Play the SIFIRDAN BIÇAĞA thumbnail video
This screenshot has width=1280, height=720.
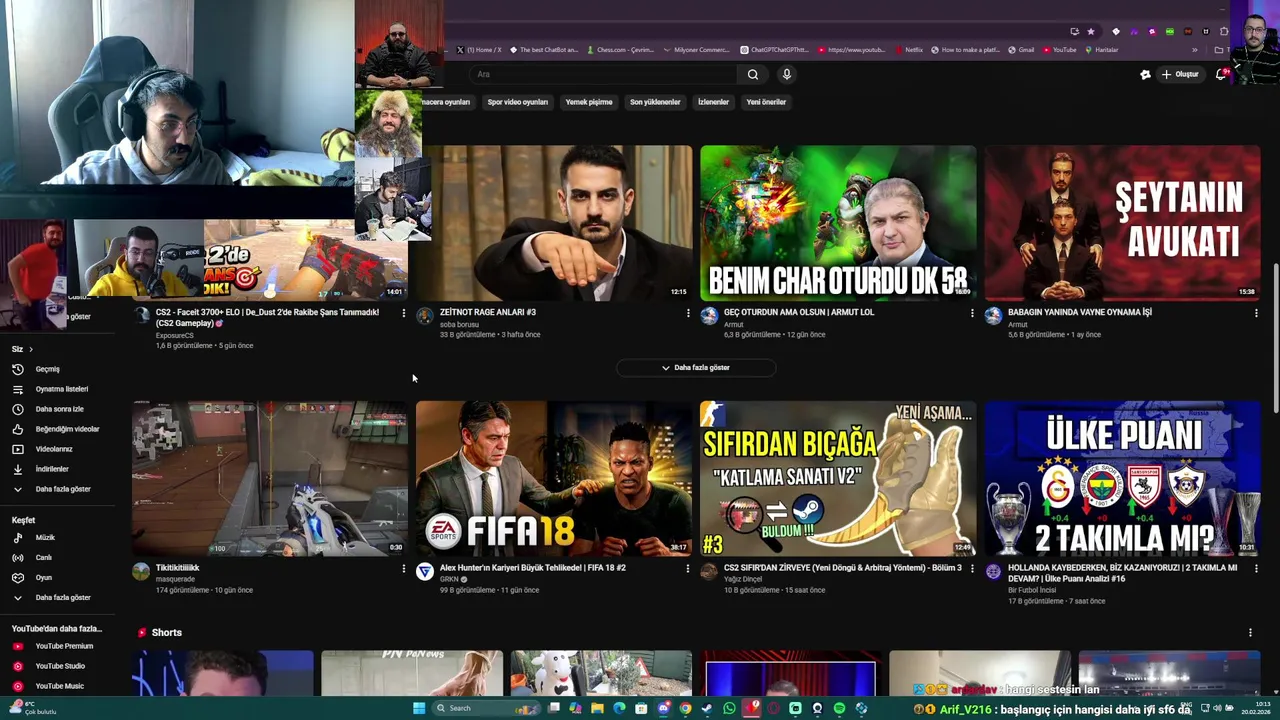[838, 478]
